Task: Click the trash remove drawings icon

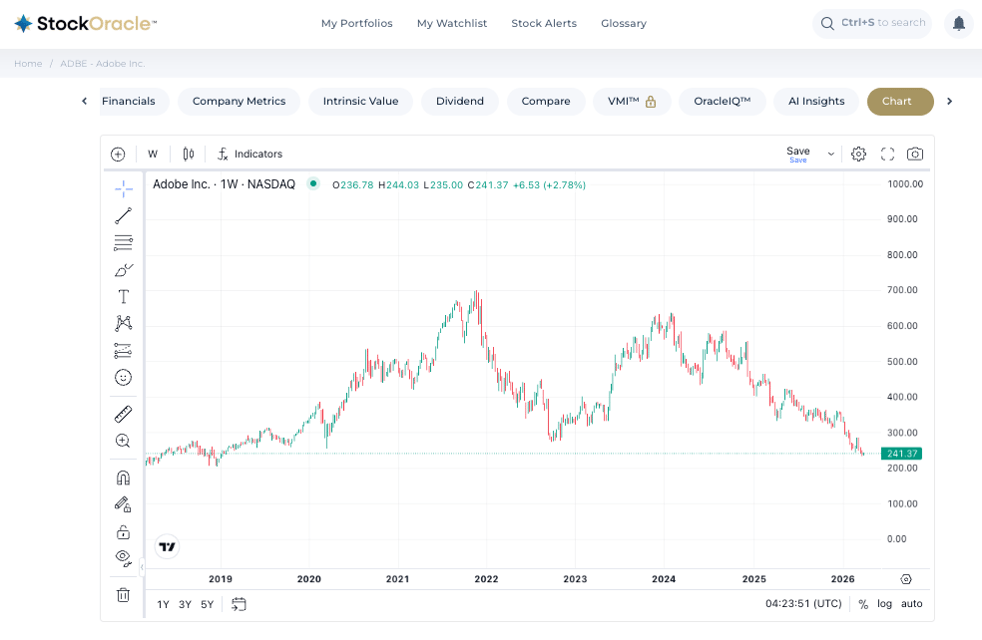Action: [123, 595]
